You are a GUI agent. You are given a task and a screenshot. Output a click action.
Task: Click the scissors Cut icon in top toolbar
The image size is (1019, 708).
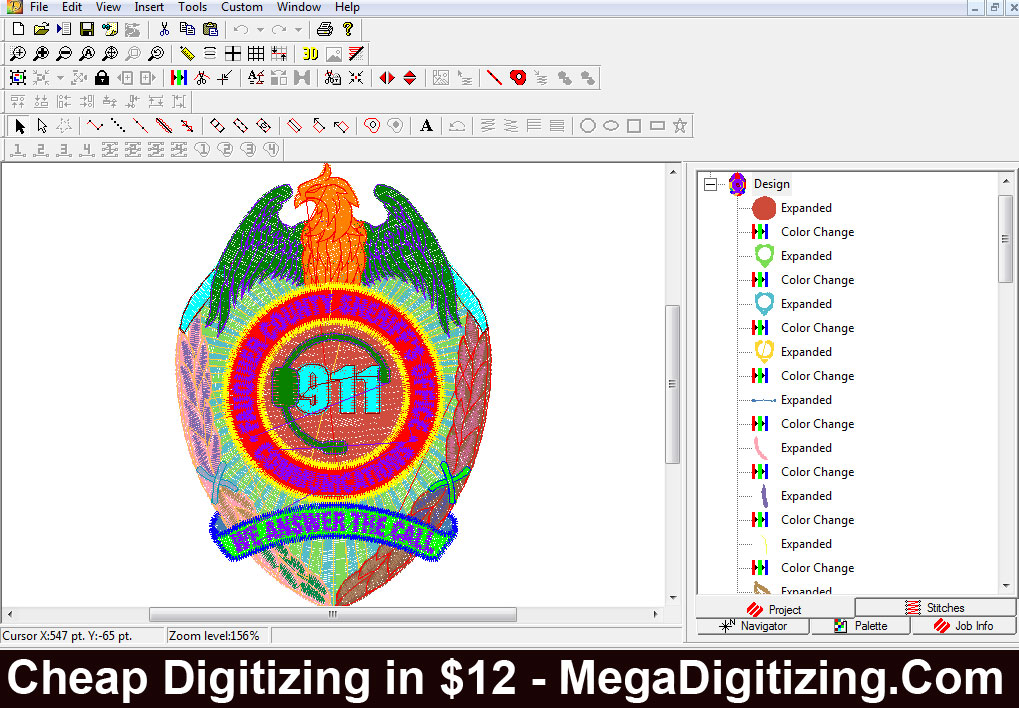pyautogui.click(x=164, y=29)
